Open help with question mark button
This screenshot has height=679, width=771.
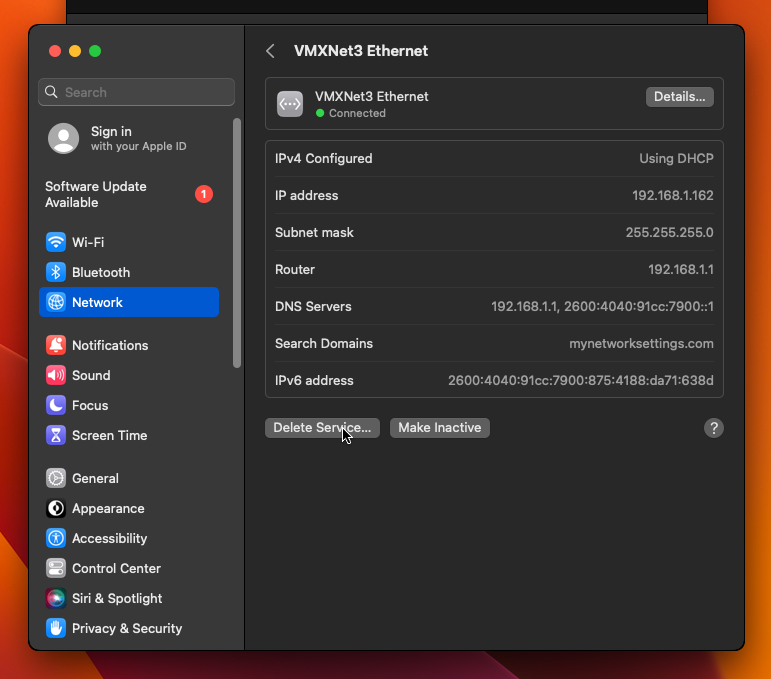coord(713,428)
